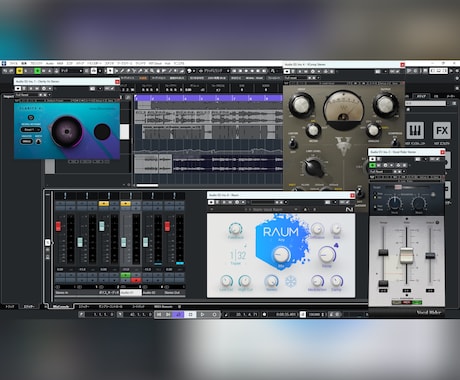This screenshot has width=460, height=380.
Task: Flip VComp's left toggle switch under Input
Action: [293, 144]
